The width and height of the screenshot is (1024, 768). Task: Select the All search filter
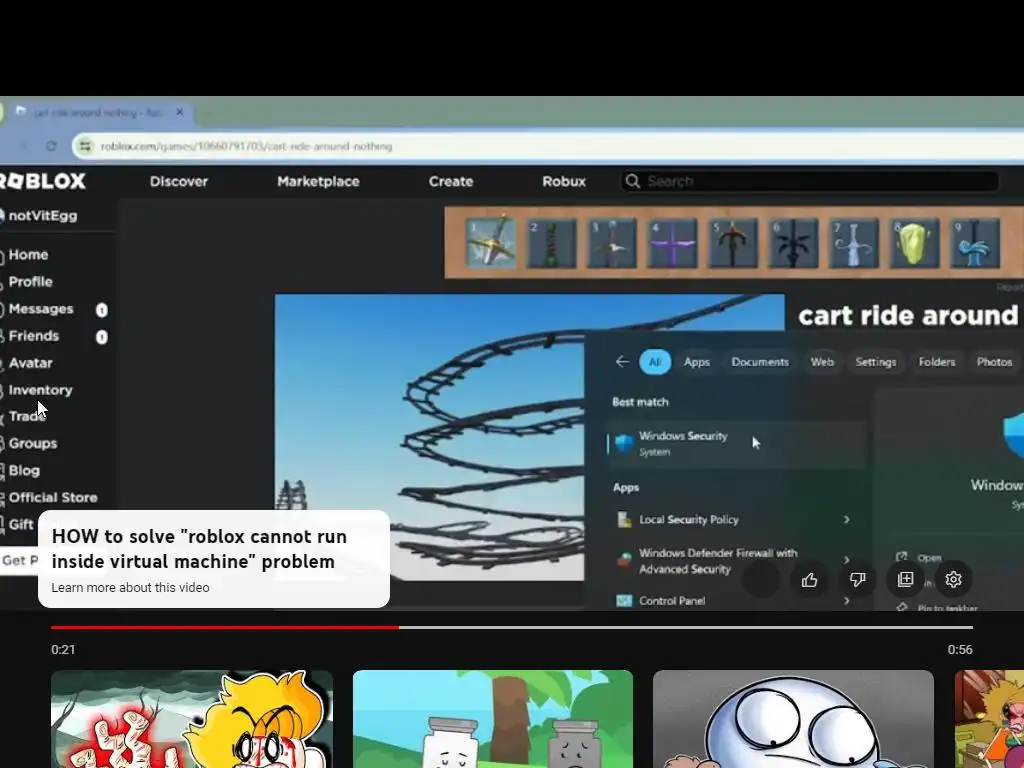[655, 362]
